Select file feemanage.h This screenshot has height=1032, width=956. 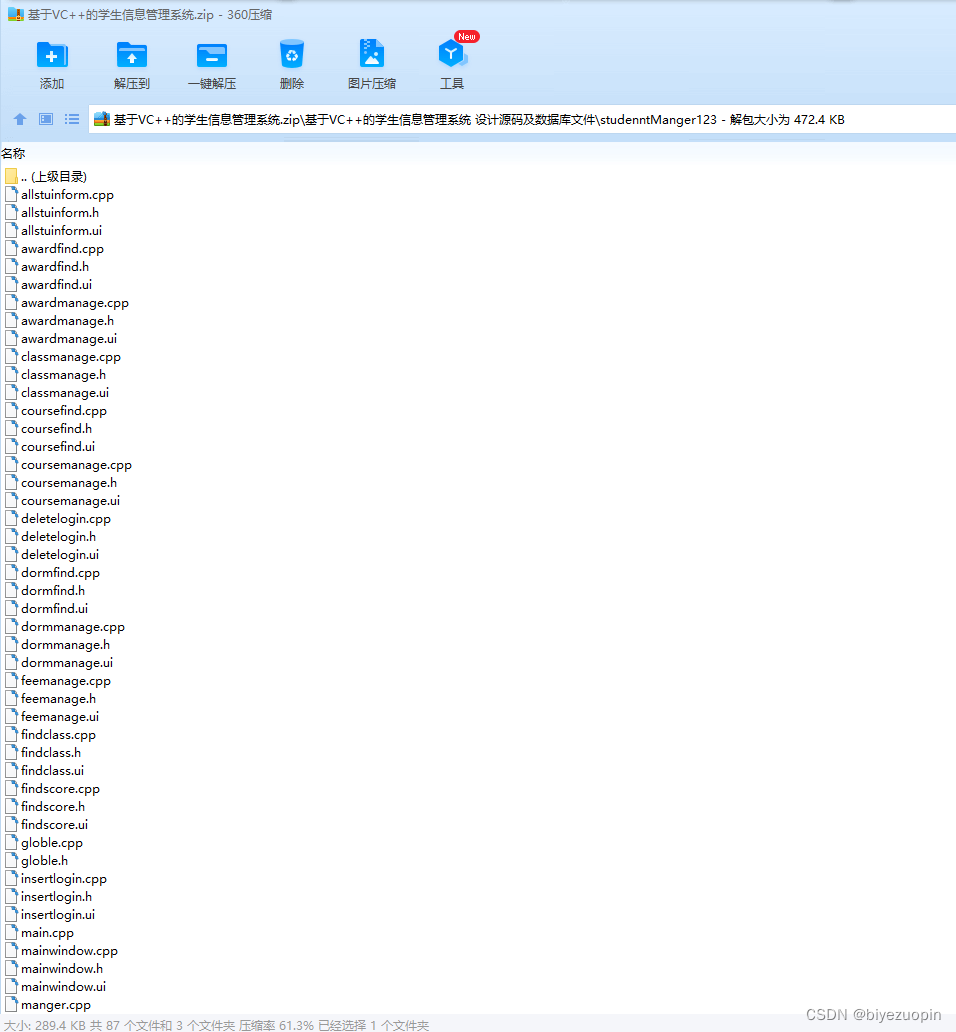point(51,698)
